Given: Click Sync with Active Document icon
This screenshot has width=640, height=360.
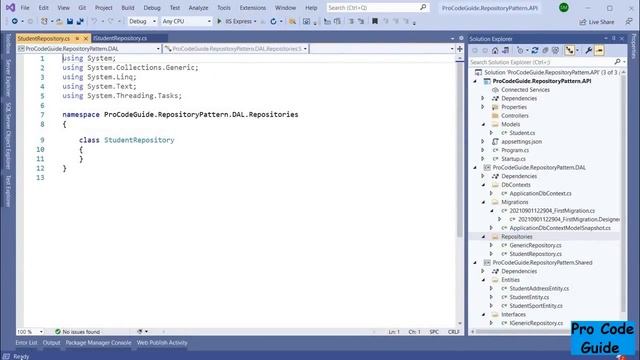Looking at the screenshot, I should [x=535, y=51].
